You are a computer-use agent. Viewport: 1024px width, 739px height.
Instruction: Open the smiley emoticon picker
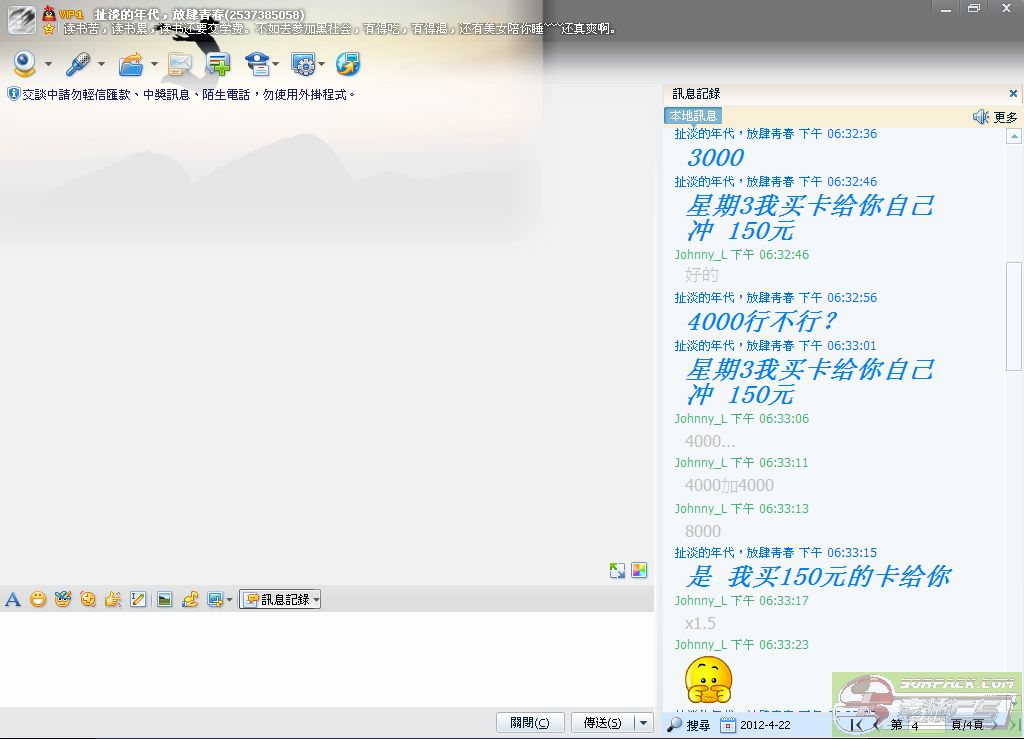[38, 600]
